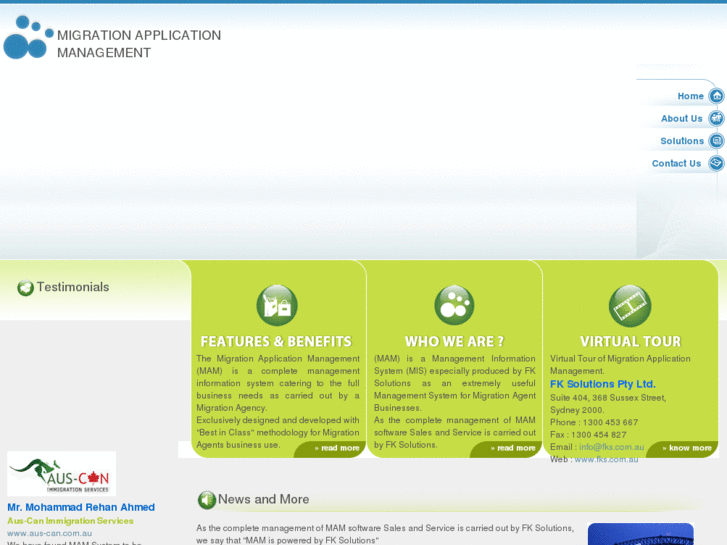Click the blue bubbles site logo

pos(28,37)
